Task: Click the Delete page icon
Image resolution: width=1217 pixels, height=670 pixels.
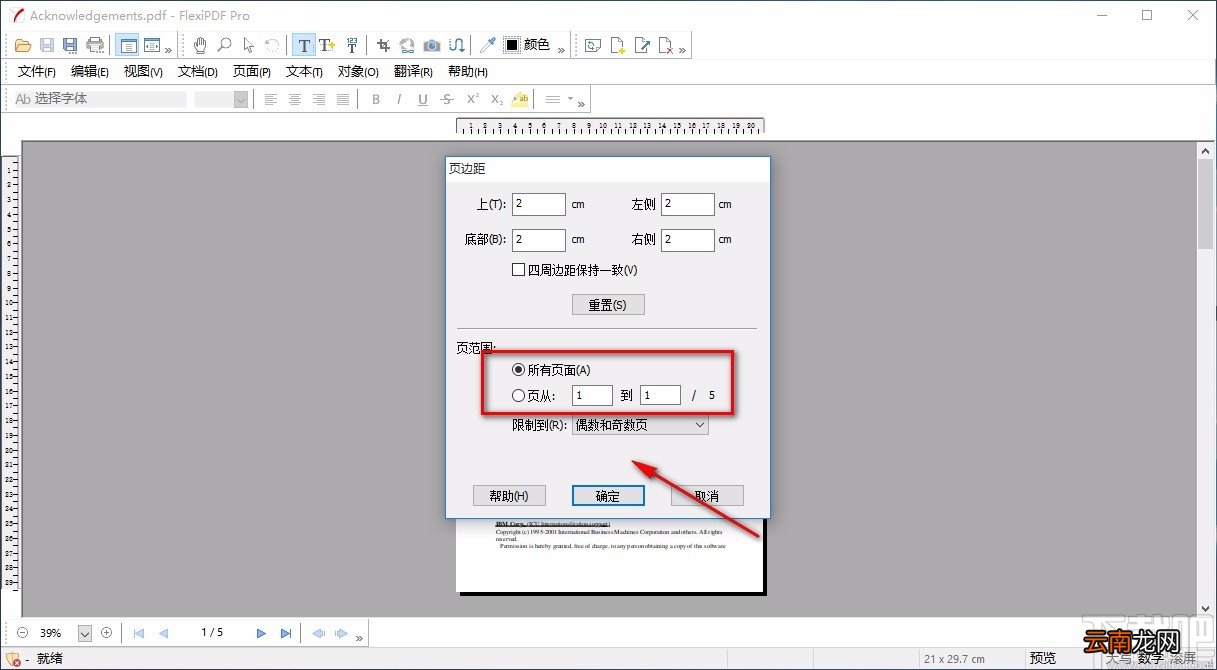Action: point(666,45)
